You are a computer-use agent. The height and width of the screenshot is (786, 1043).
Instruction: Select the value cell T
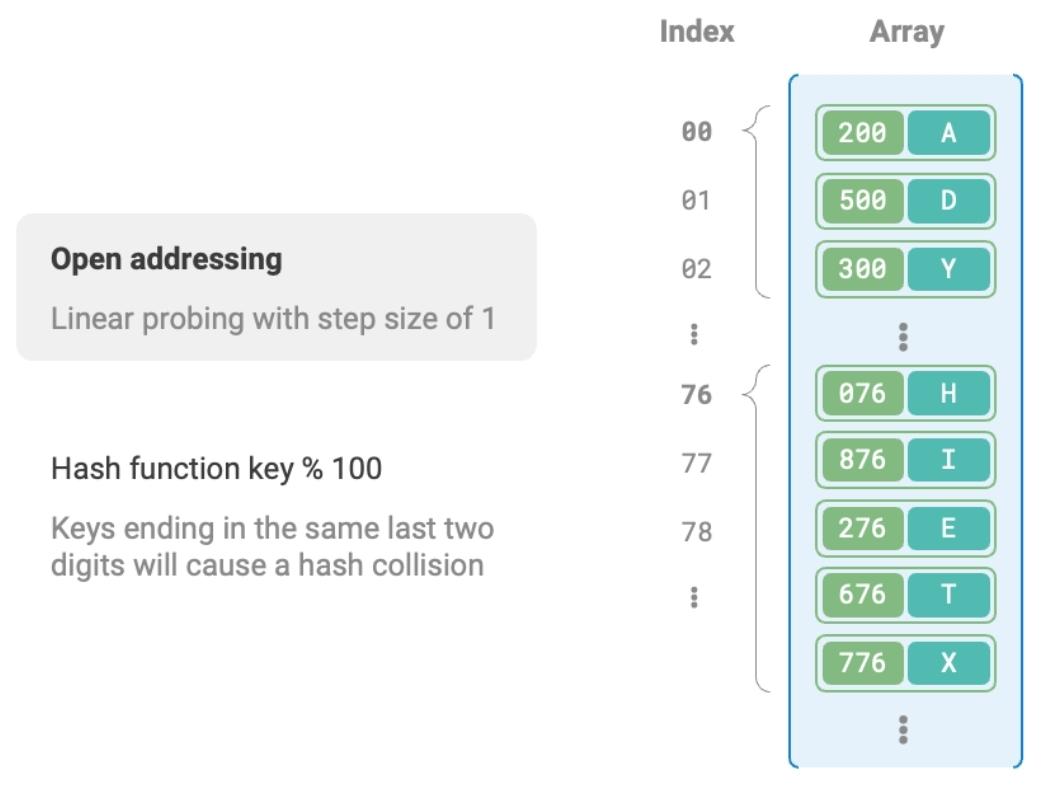(948, 595)
